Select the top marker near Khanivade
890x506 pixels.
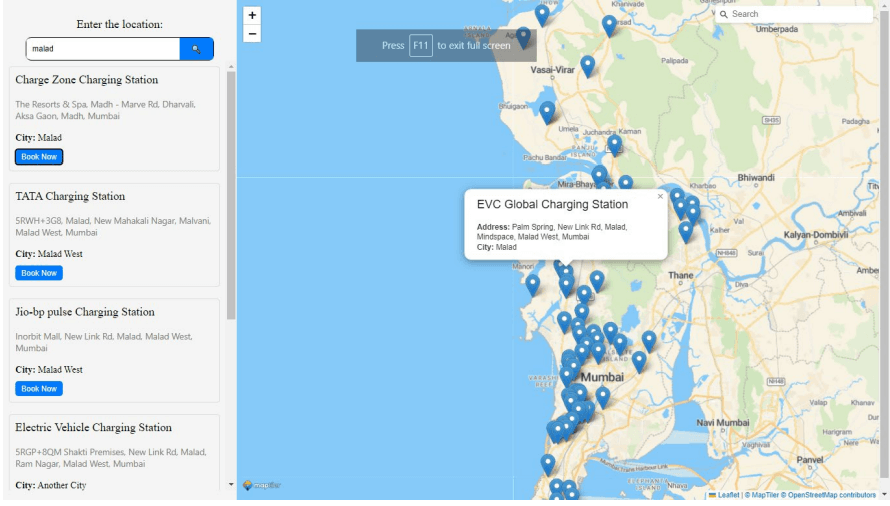610,26
